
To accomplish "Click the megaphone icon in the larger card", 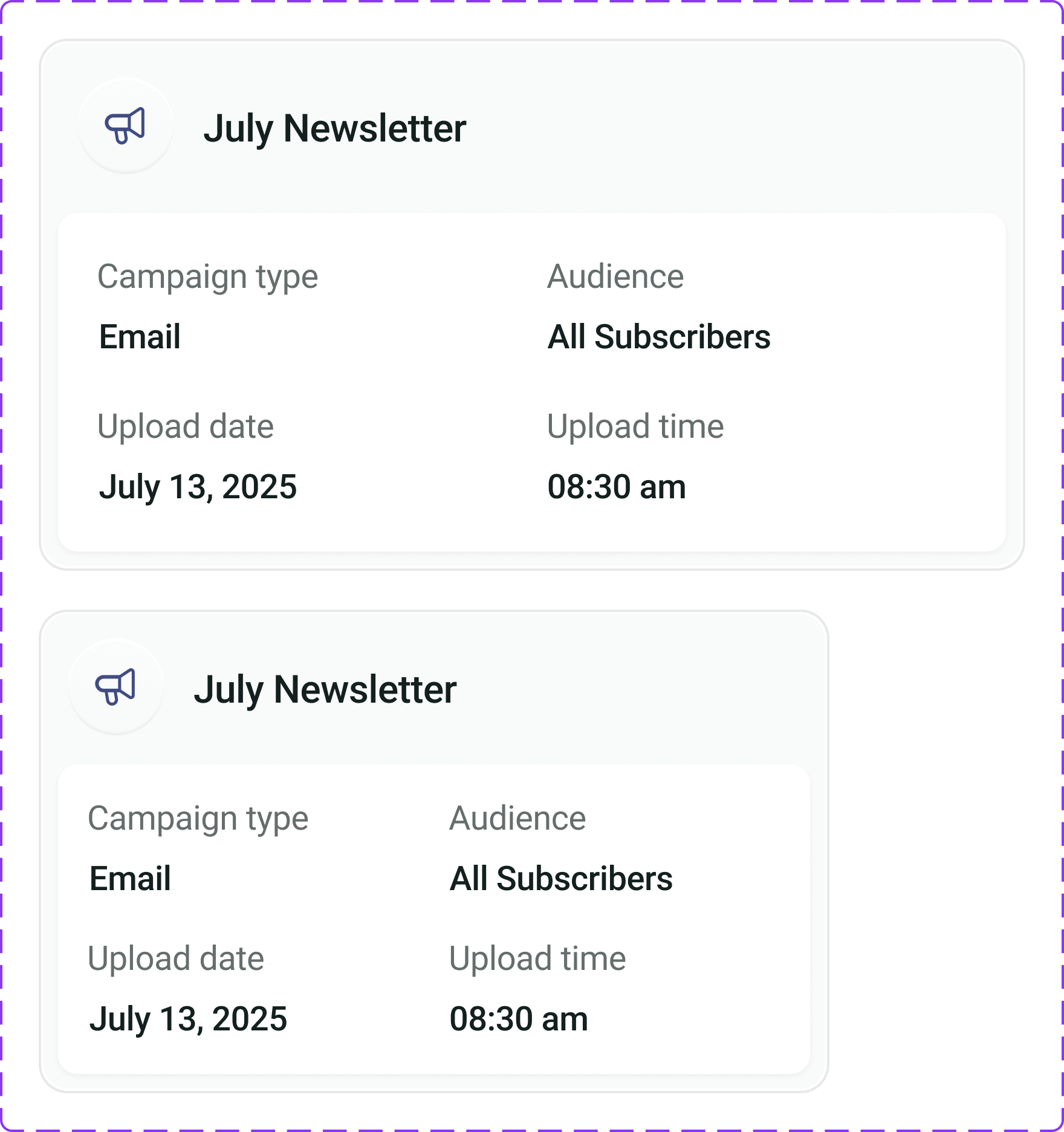I will 125,126.
